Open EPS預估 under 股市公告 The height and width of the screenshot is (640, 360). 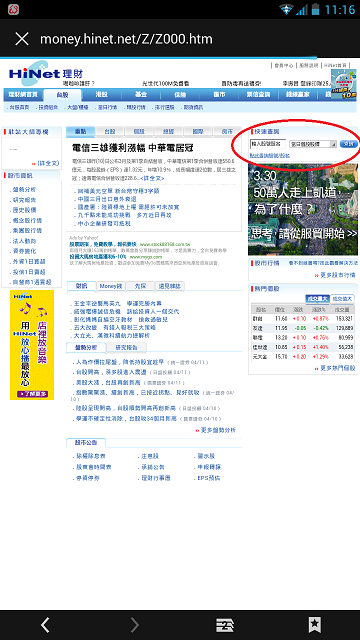[208, 478]
